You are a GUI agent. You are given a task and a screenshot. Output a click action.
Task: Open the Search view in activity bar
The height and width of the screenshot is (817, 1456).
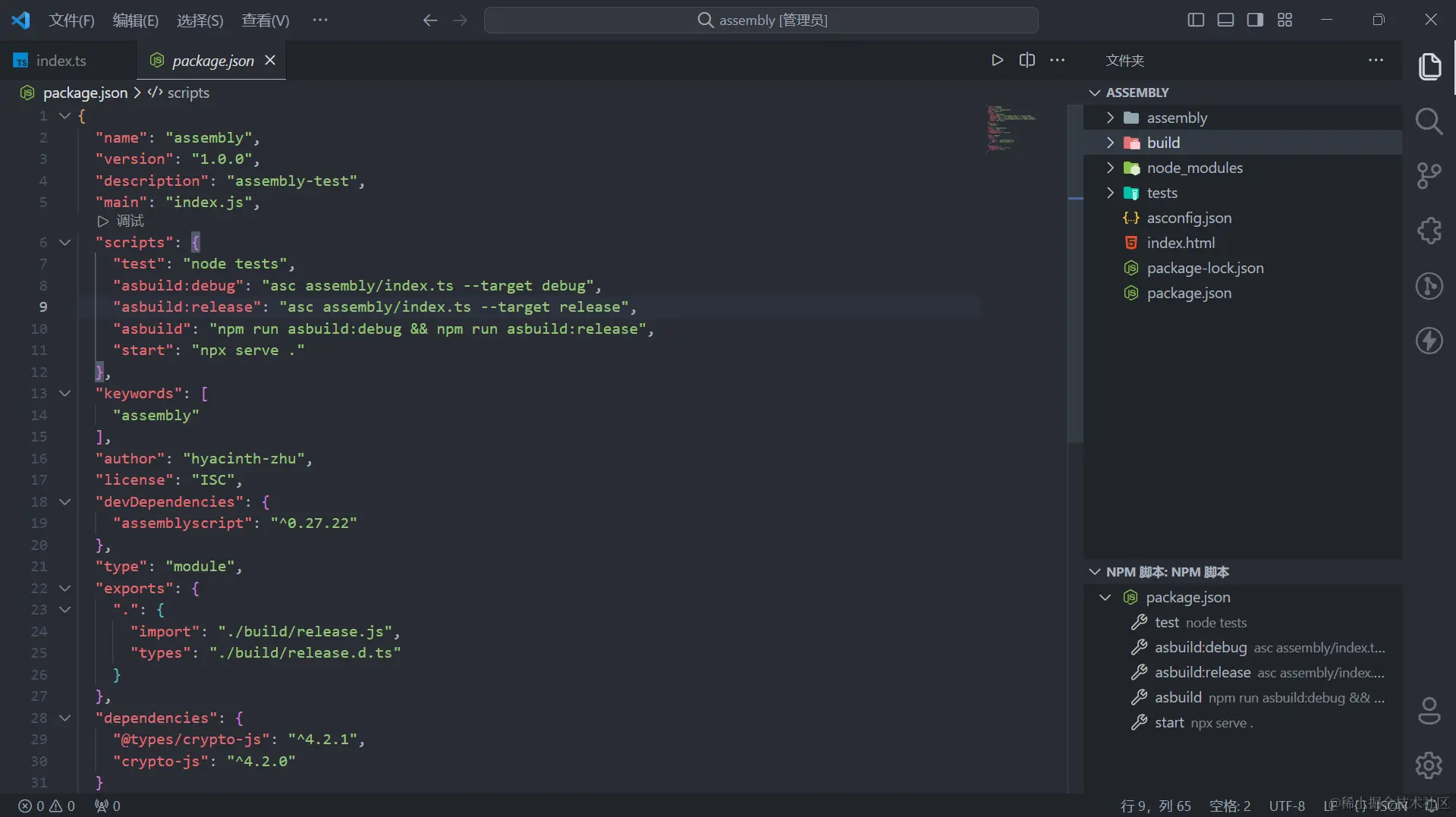point(1429,121)
